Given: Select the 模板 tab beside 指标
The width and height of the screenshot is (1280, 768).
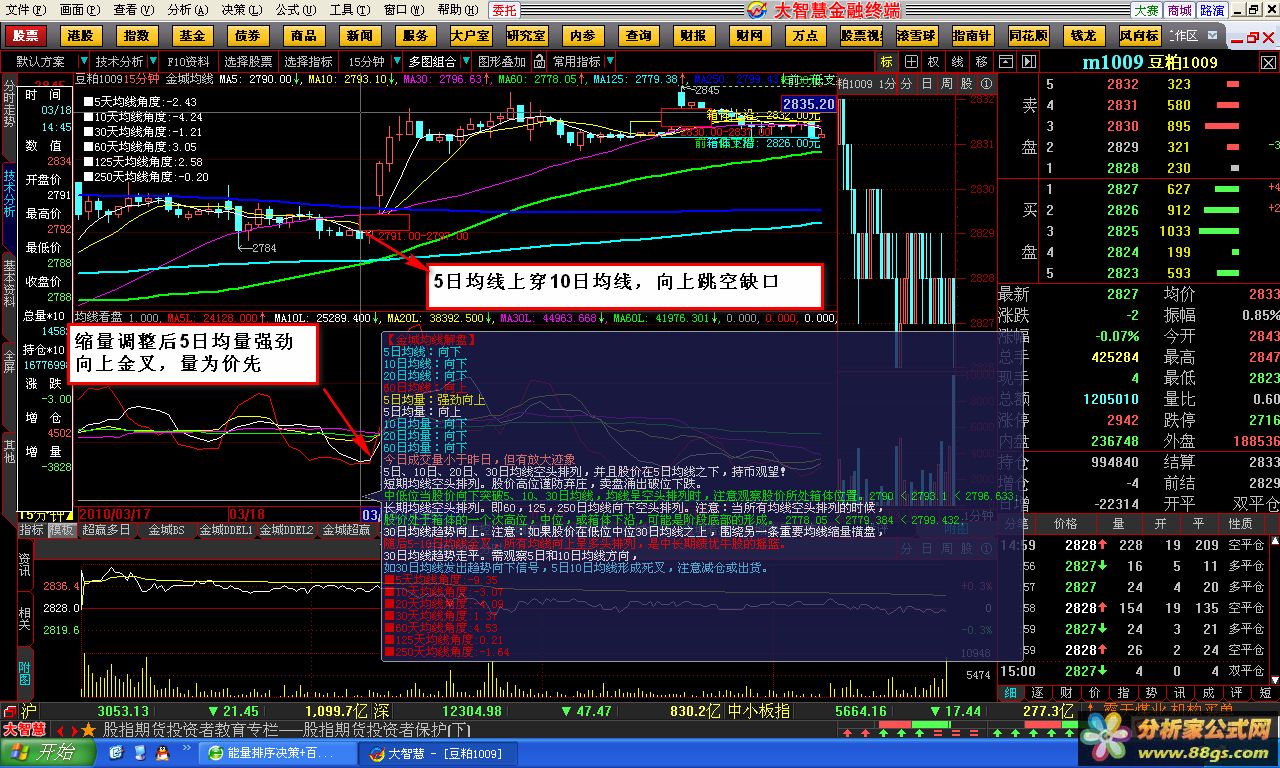Looking at the screenshot, I should (61, 530).
